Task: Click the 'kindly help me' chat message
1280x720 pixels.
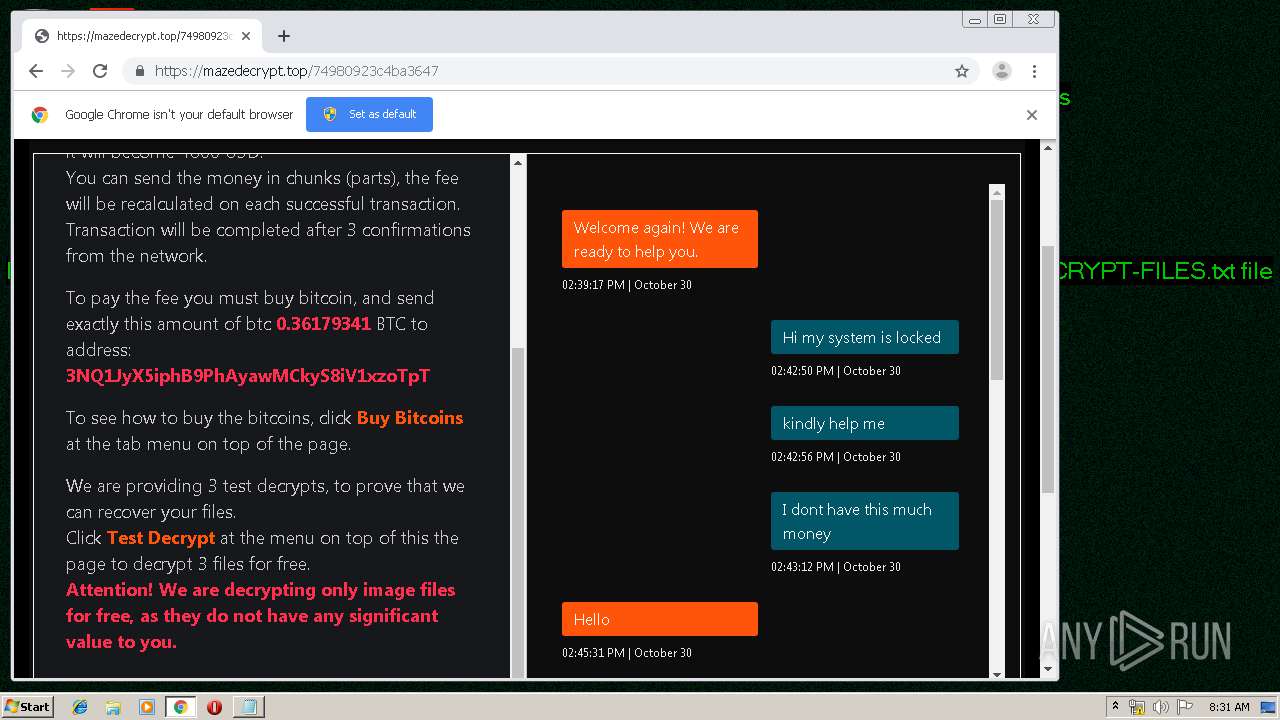Action: (865, 423)
